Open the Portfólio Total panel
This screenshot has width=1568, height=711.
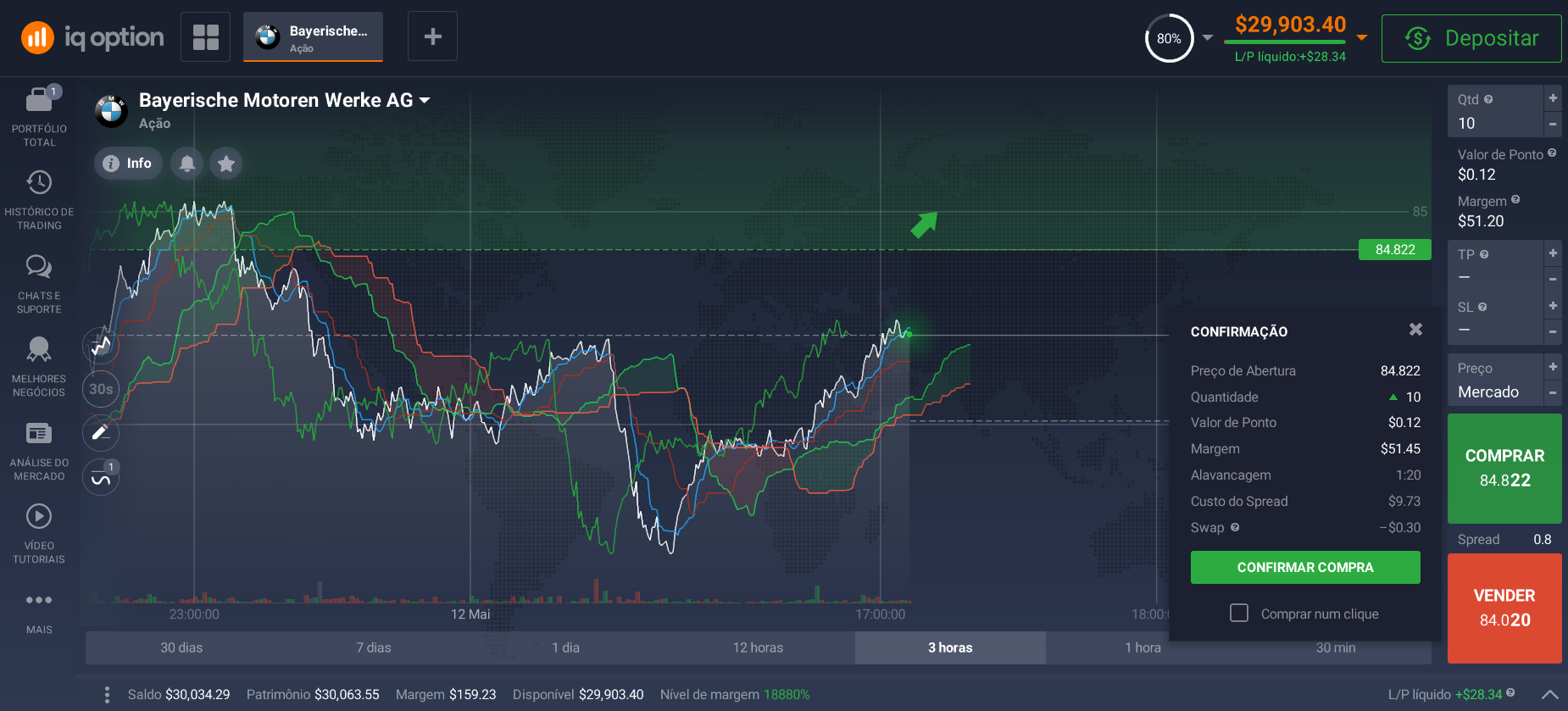(x=39, y=117)
